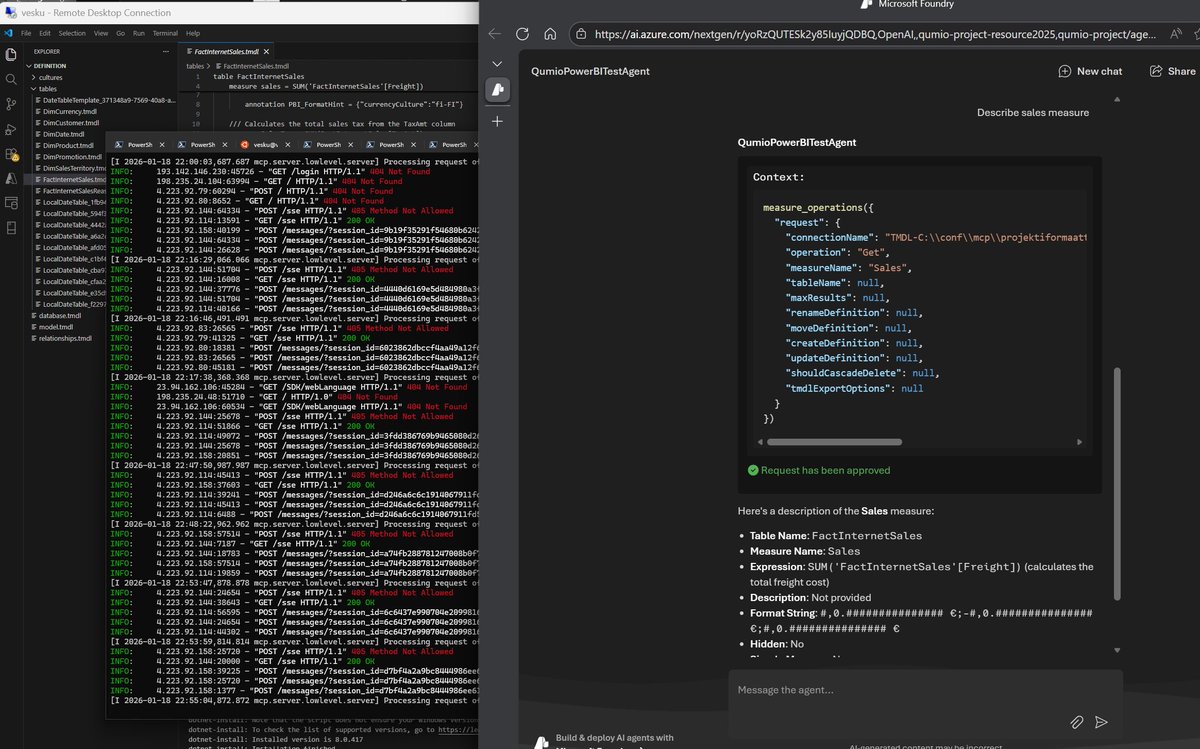
Task: Click chat scrollbar down arrow
Action: coord(1118,651)
